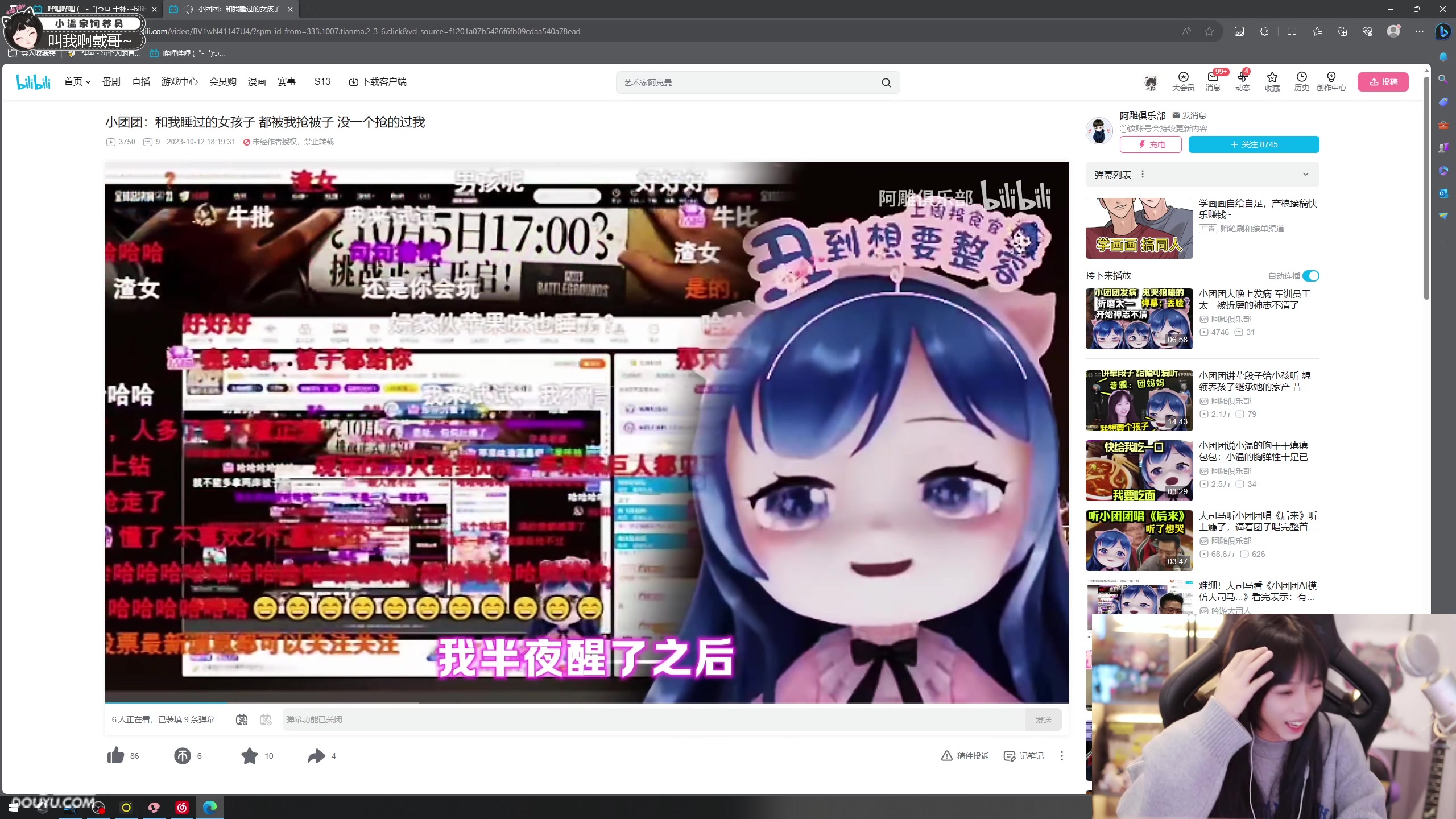Viewport: 1456px width, 819px height.
Task: Click the read aloud icon in address bar
Action: click(x=1186, y=31)
